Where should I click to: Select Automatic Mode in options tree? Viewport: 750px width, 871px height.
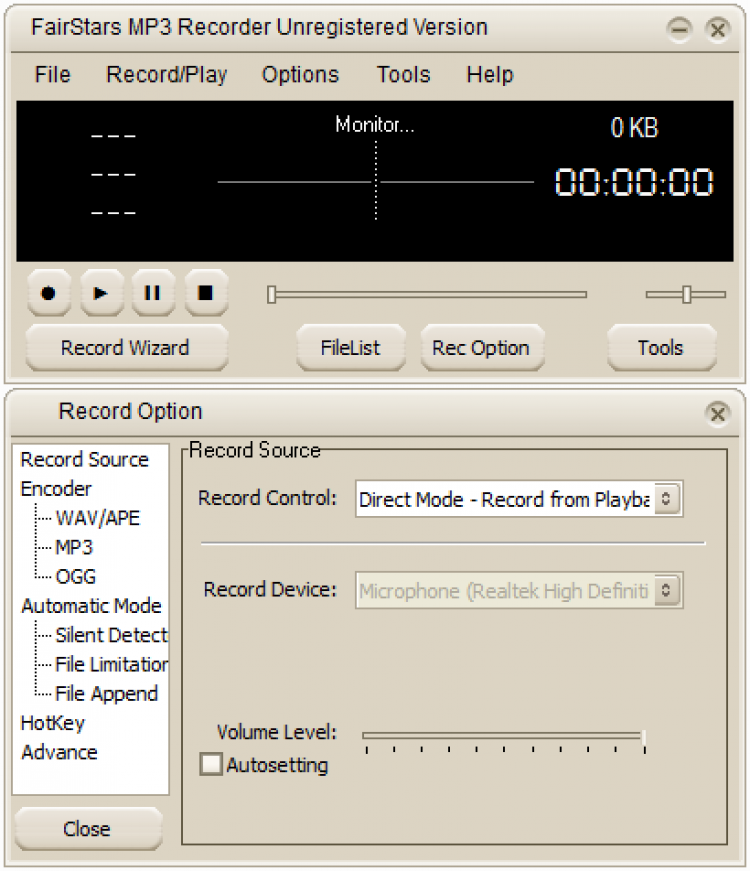(91, 605)
